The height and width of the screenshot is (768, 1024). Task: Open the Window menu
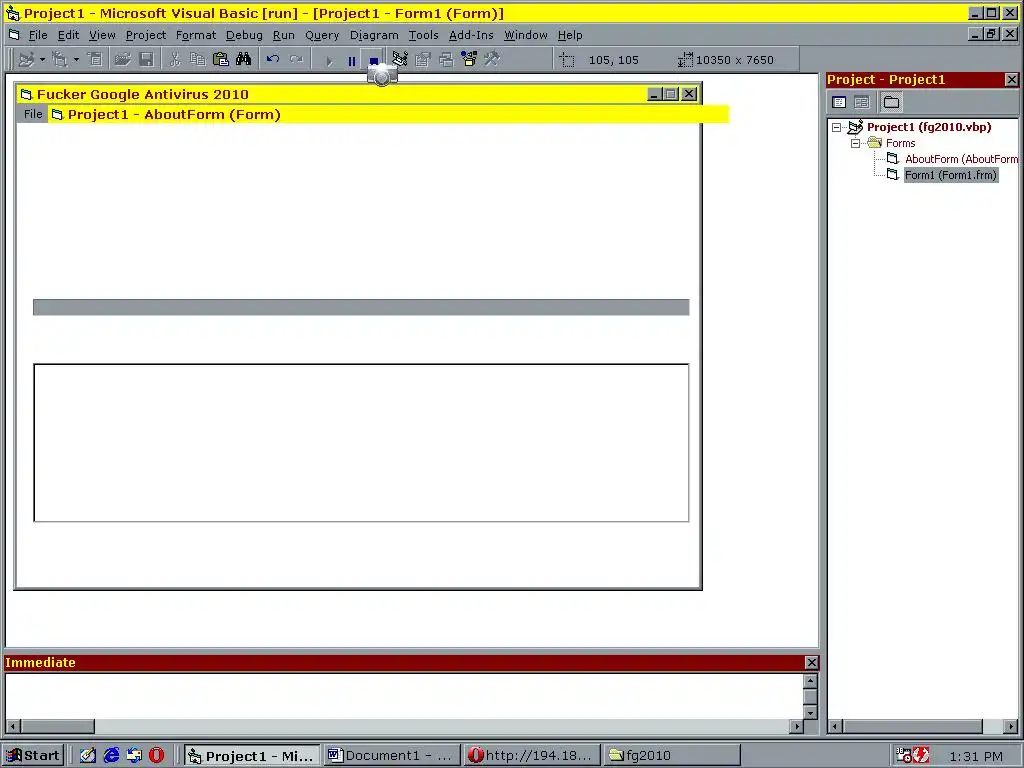525,35
